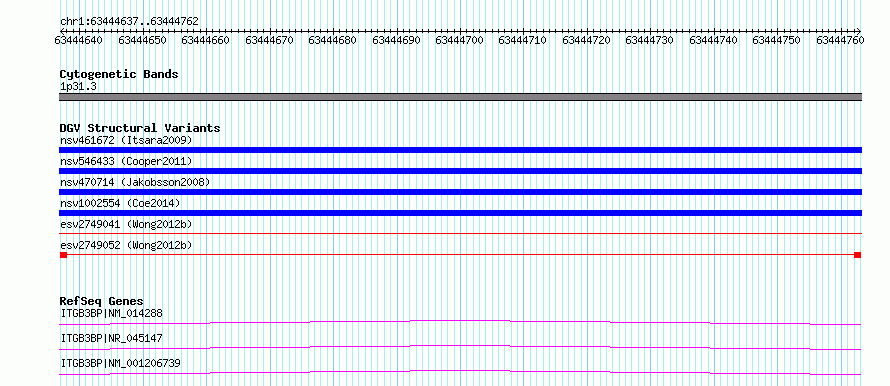
Task: Click ruler coordinate 63444690
Action: (x=396, y=41)
